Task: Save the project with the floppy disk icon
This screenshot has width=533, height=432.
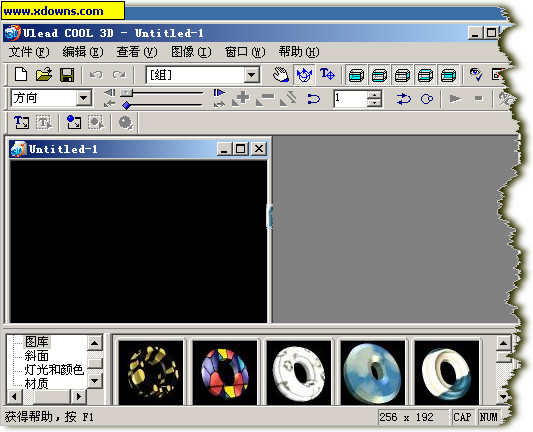Action: (67, 75)
